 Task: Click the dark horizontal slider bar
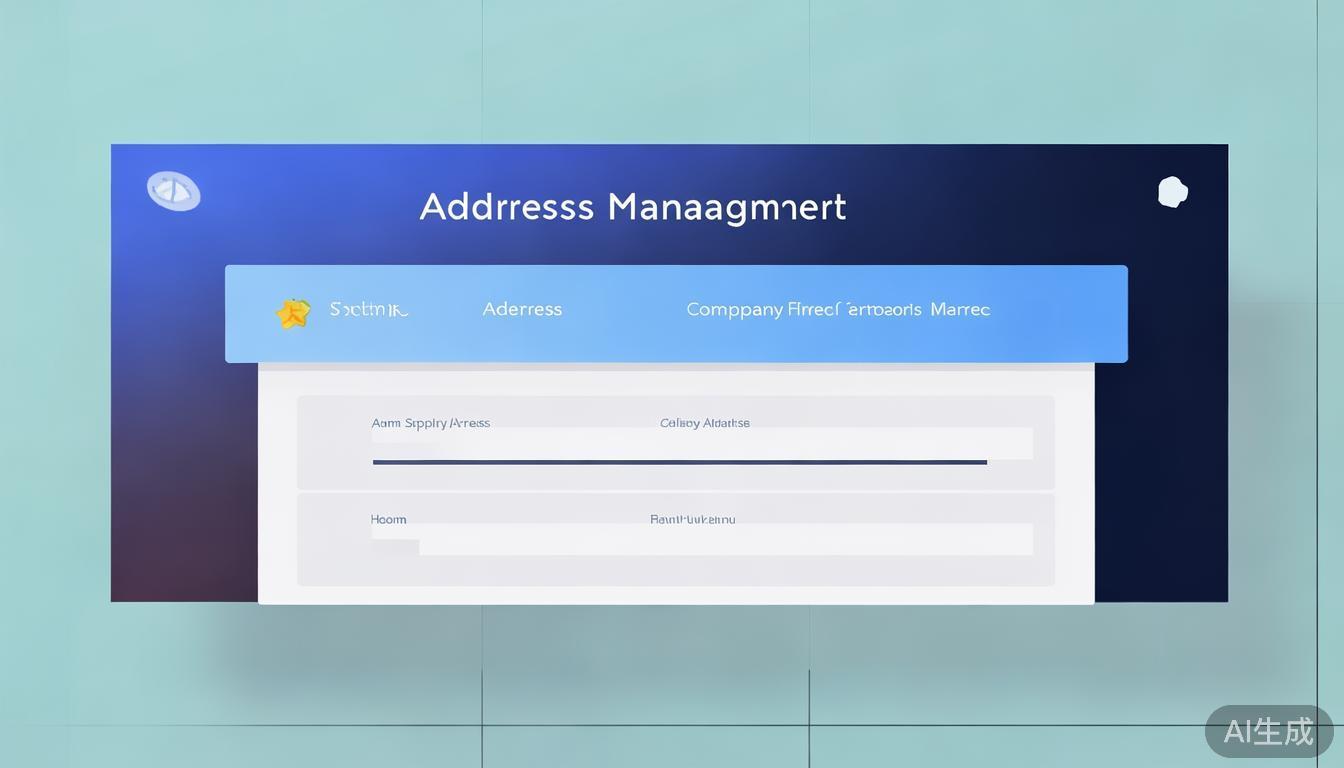click(x=679, y=462)
